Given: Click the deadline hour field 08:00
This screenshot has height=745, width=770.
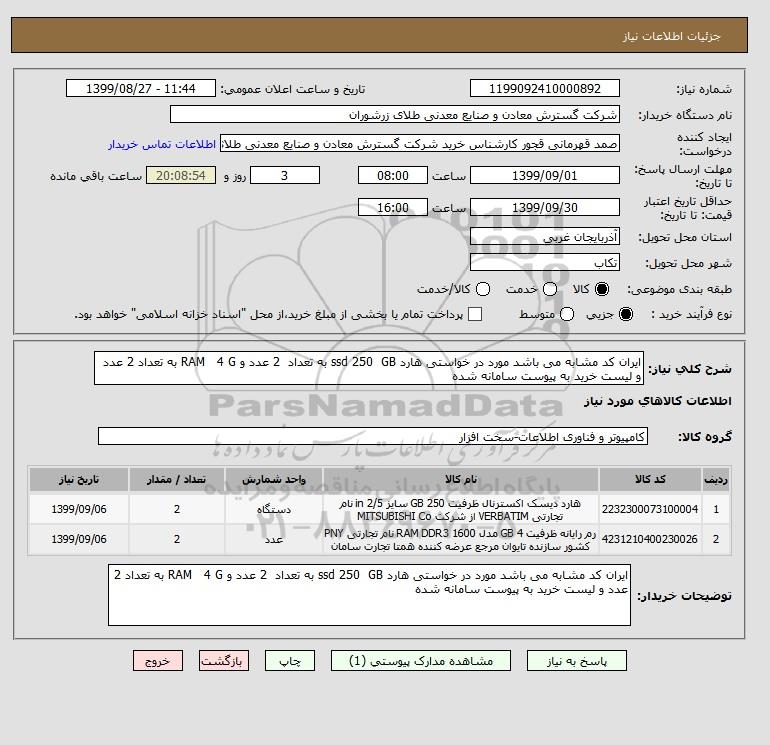Looking at the screenshot, I should click(393, 175).
